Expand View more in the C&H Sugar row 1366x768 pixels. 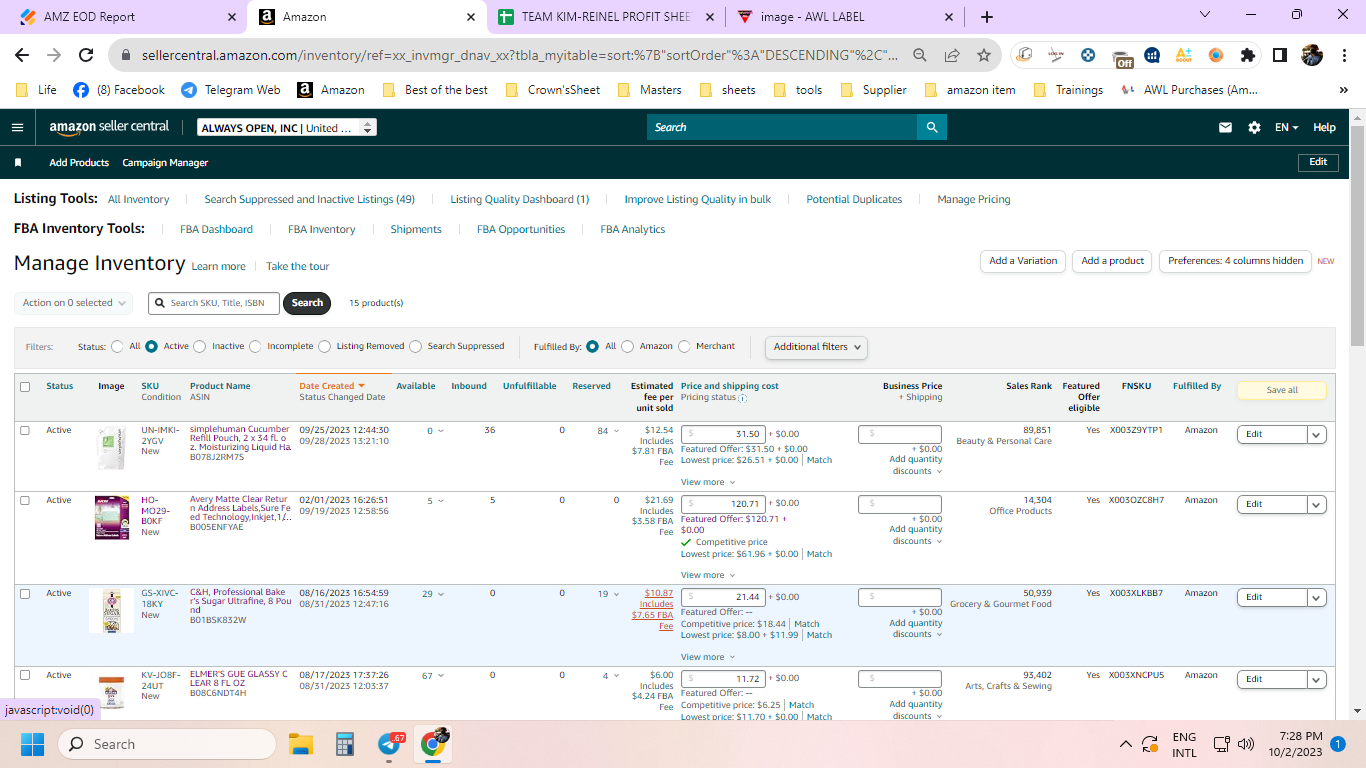coord(708,657)
